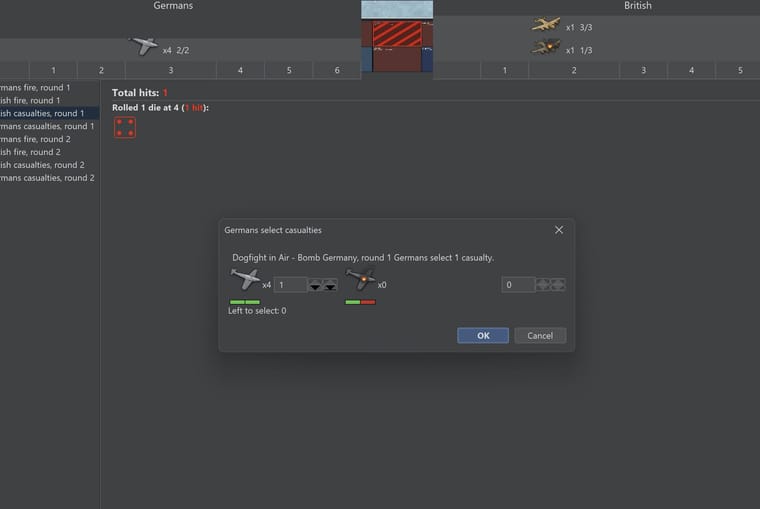Image resolution: width=760 pixels, height=509 pixels.
Task: Cancel the casualty selection dialog
Action: tap(540, 335)
